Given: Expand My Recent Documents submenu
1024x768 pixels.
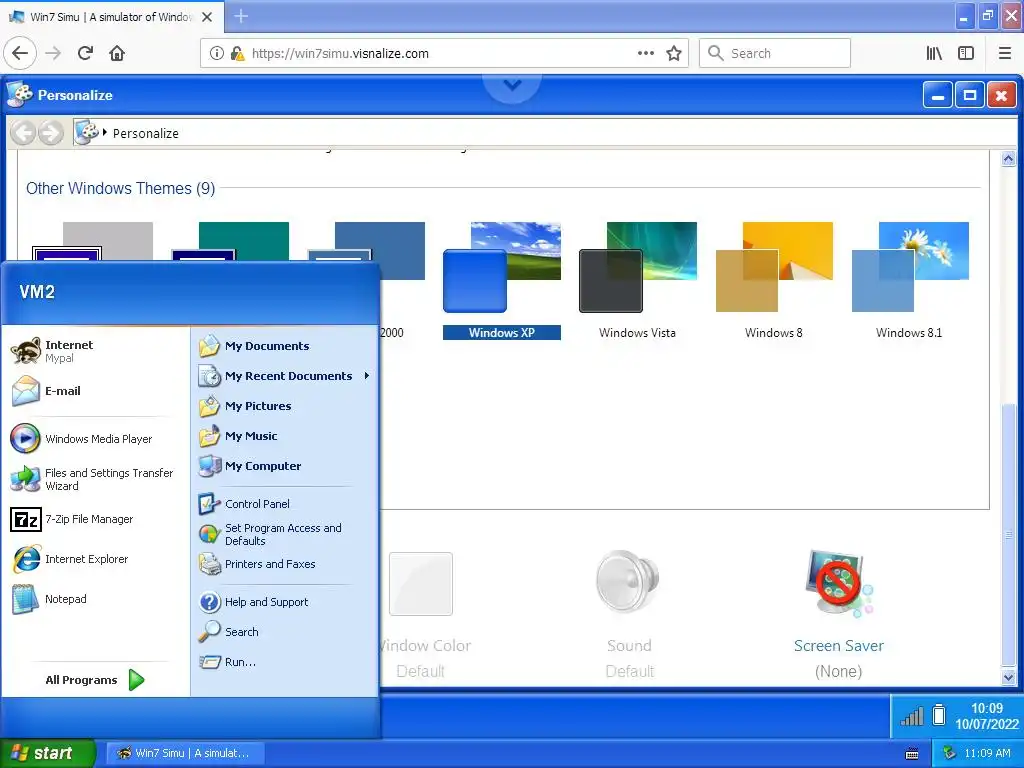Looking at the screenshot, I should pos(285,376).
